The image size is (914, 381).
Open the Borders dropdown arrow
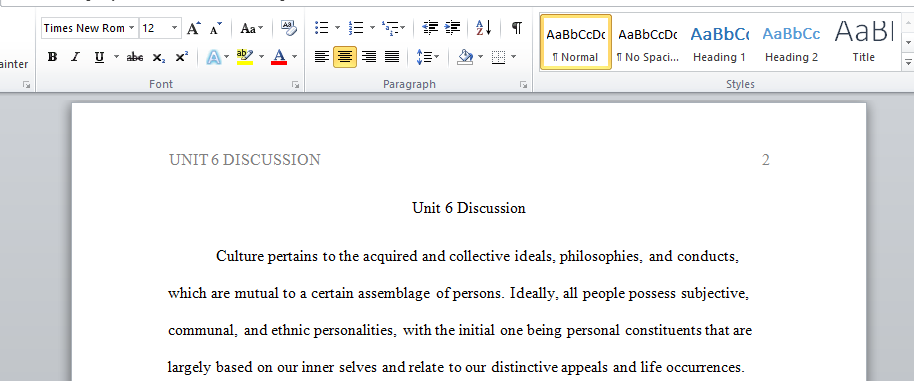514,57
